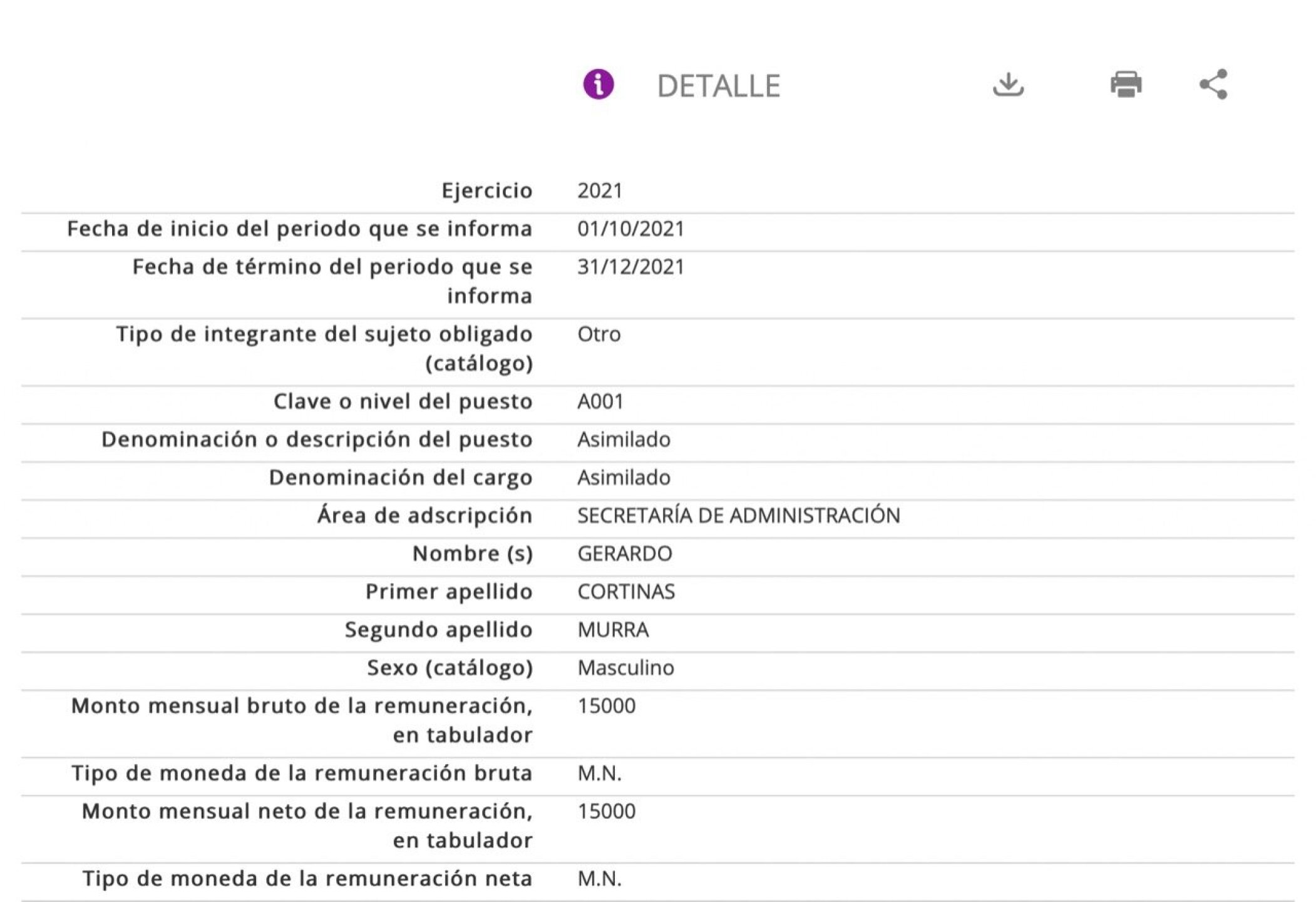
Task: Select the Otro integrante type value
Action: (599, 334)
